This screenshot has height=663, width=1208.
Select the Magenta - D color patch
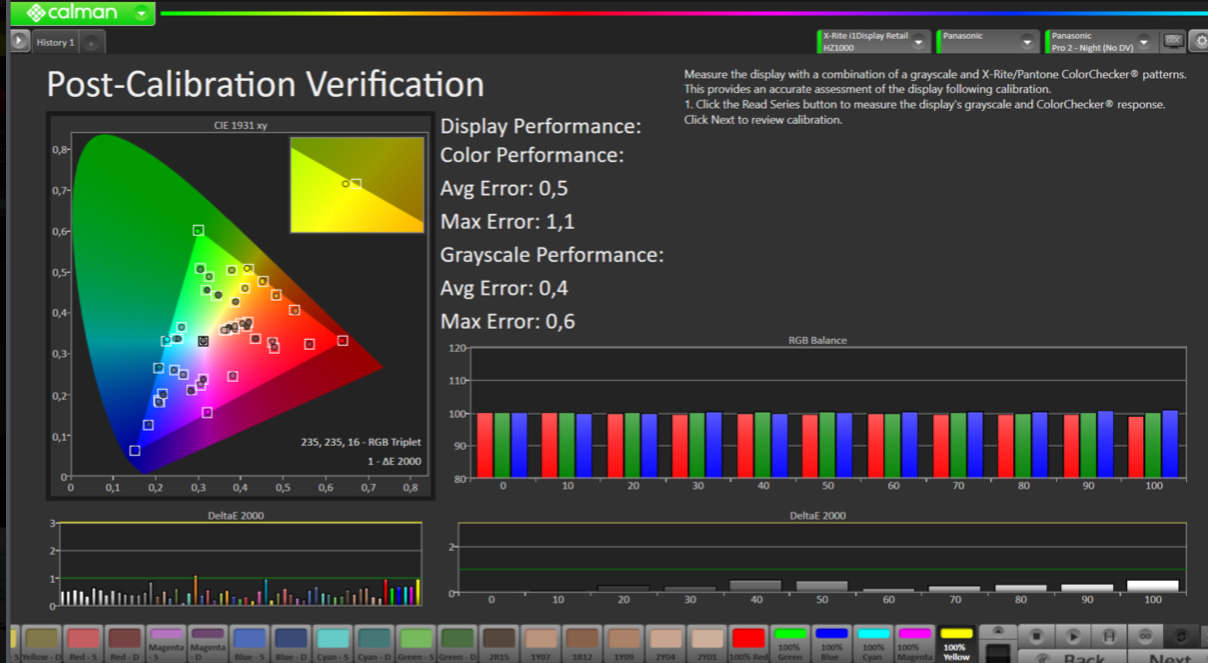(207, 642)
